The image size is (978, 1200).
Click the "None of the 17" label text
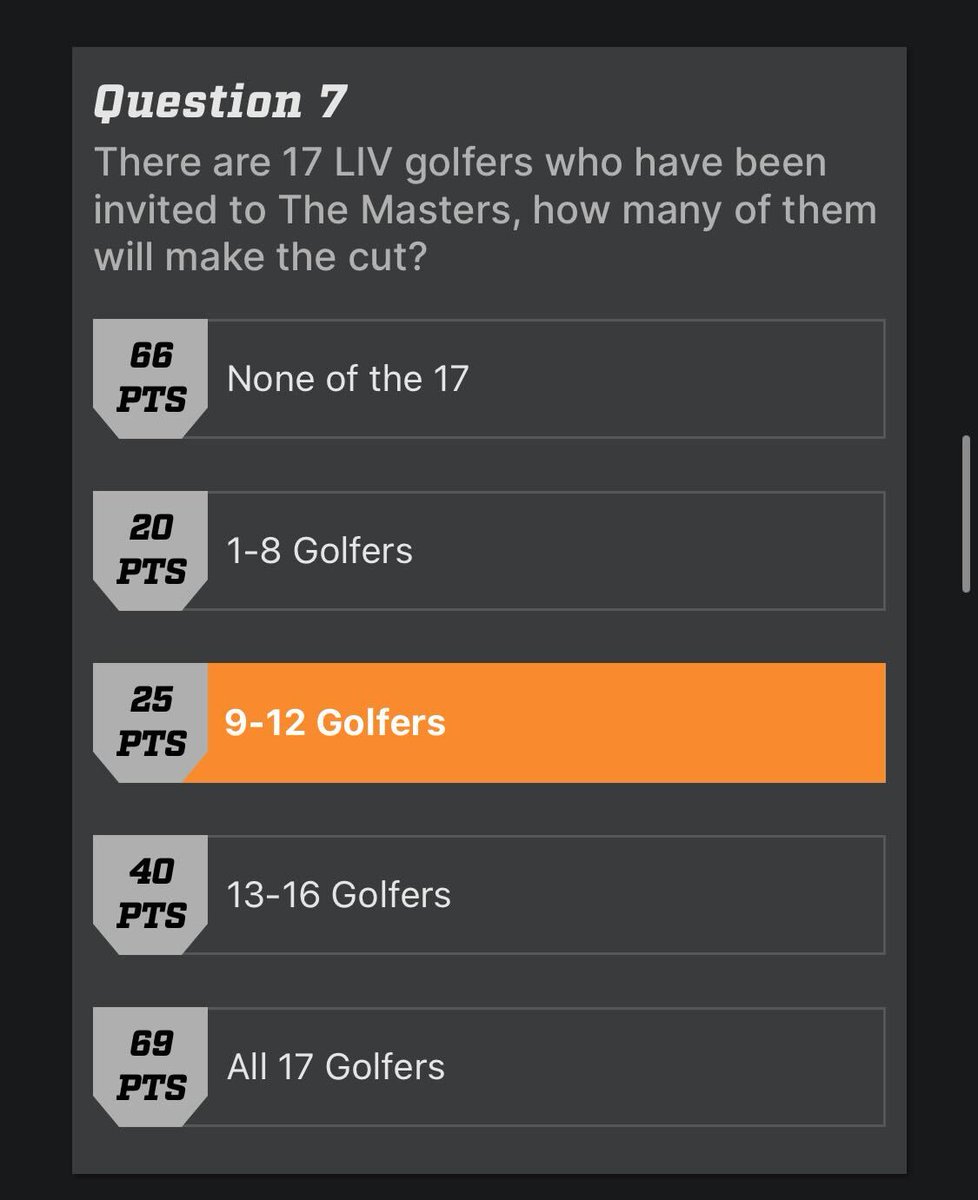(348, 379)
